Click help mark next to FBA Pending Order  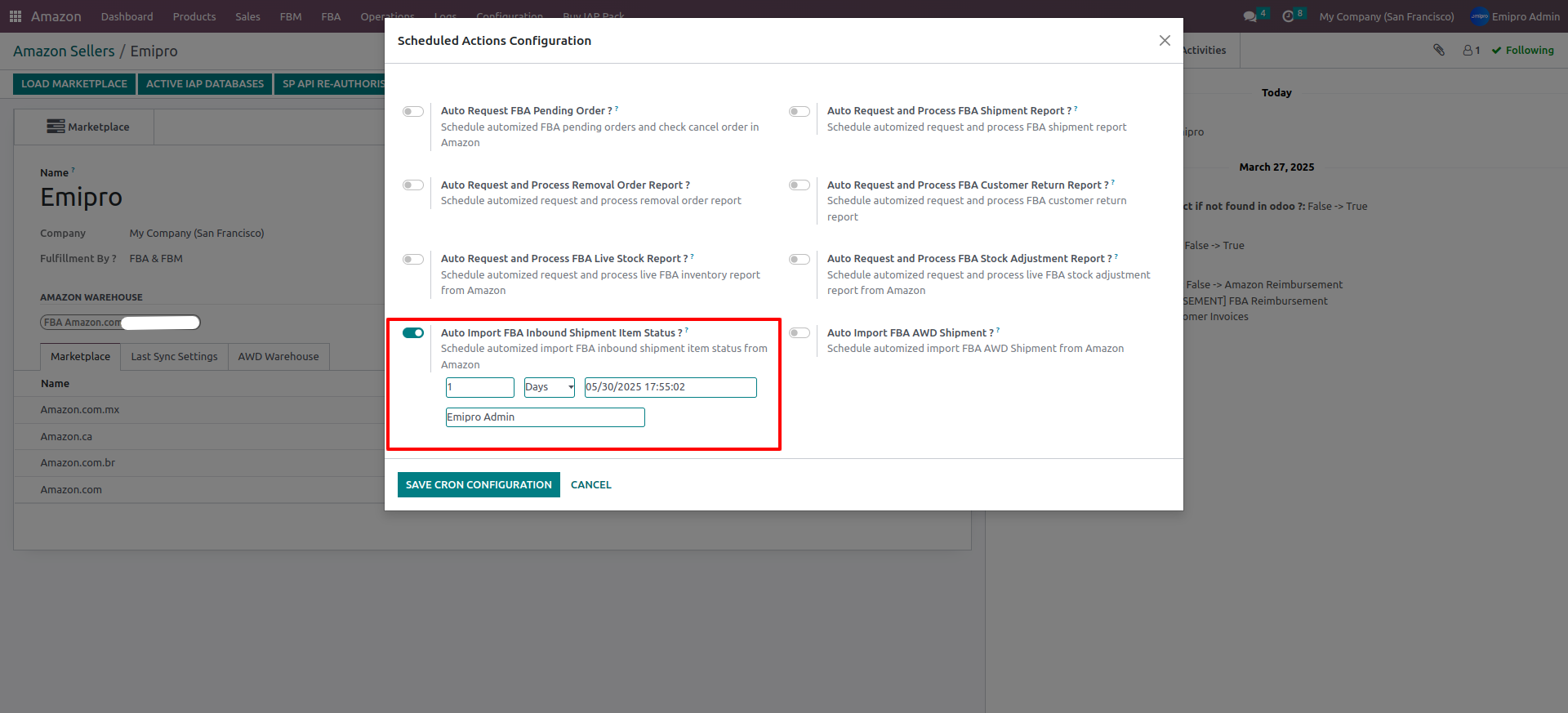coord(617,108)
